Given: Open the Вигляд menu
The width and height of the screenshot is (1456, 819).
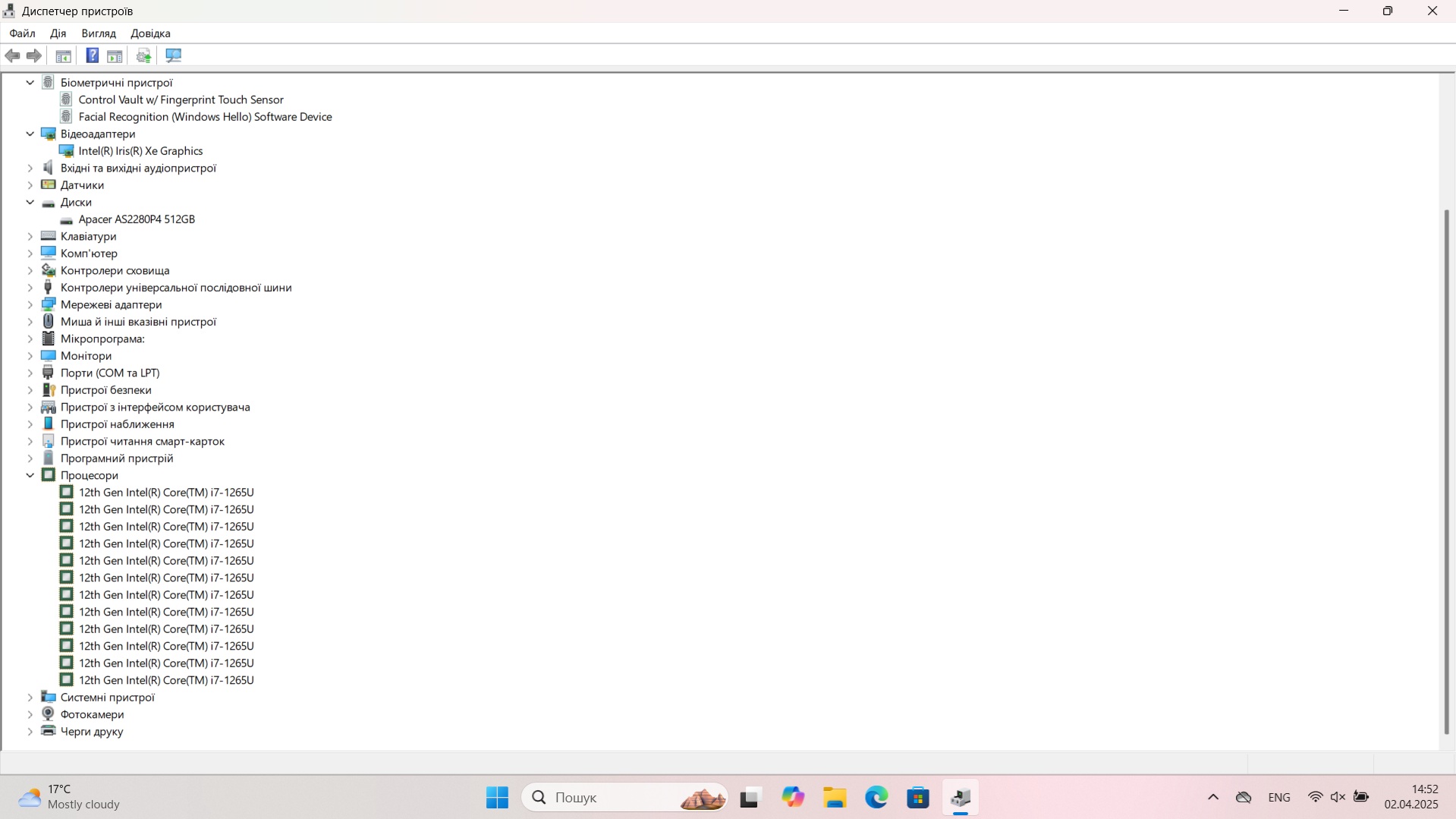Looking at the screenshot, I should [x=99, y=33].
